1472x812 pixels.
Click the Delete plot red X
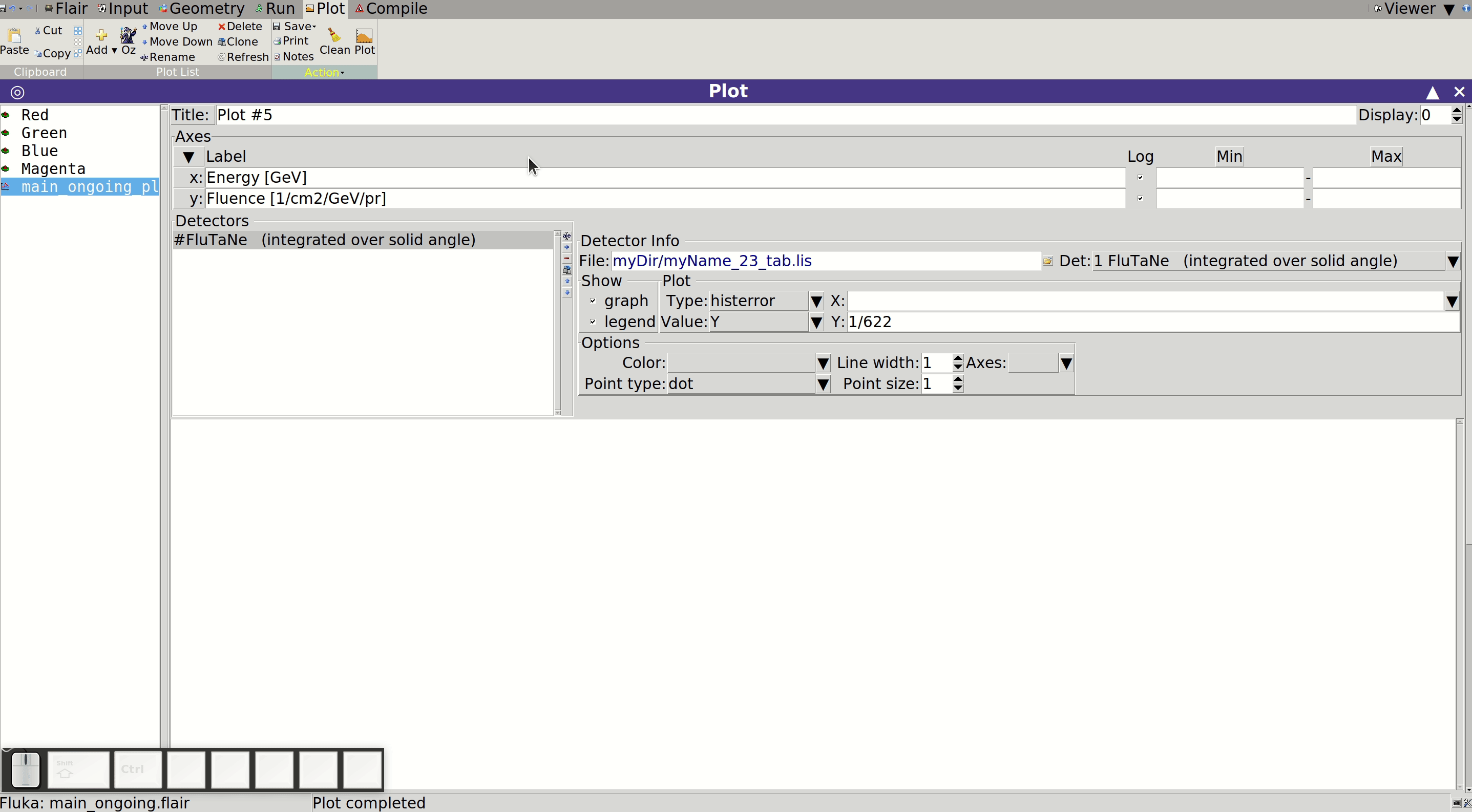point(222,27)
